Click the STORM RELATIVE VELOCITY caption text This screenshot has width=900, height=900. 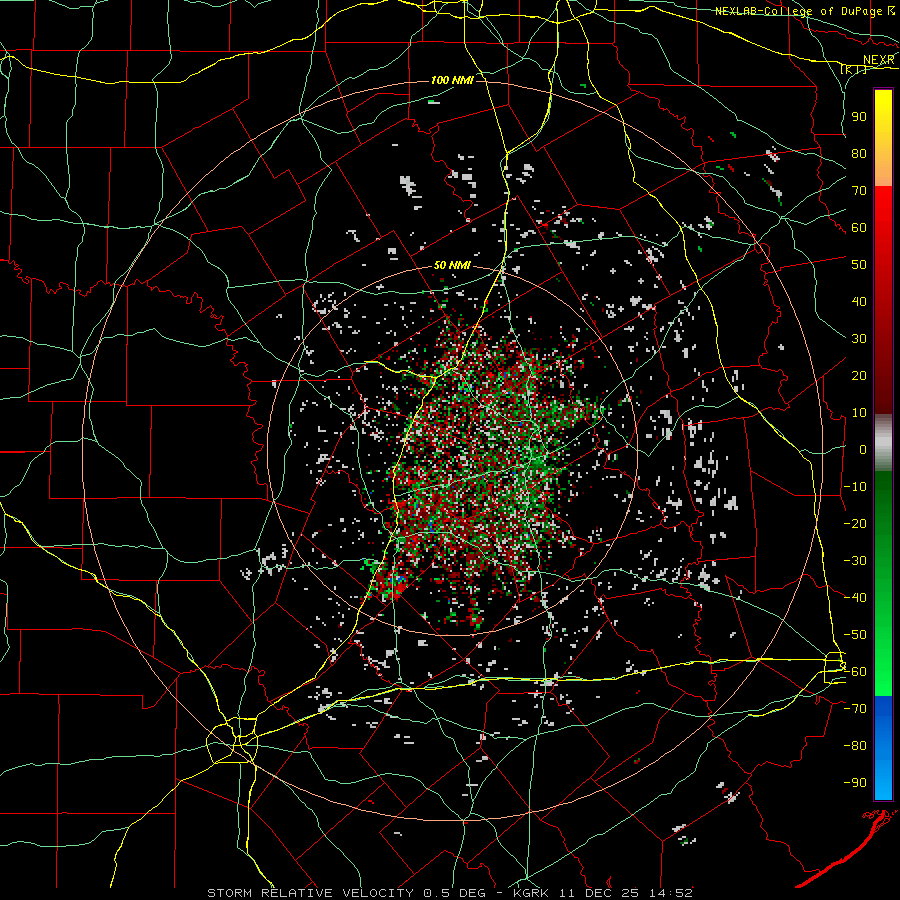click(310, 893)
